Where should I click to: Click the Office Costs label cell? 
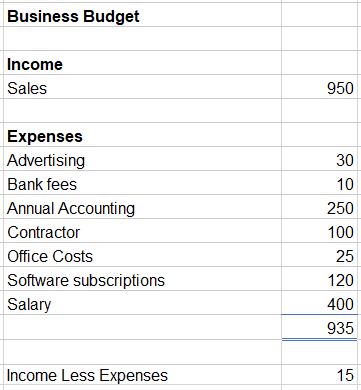142,255
